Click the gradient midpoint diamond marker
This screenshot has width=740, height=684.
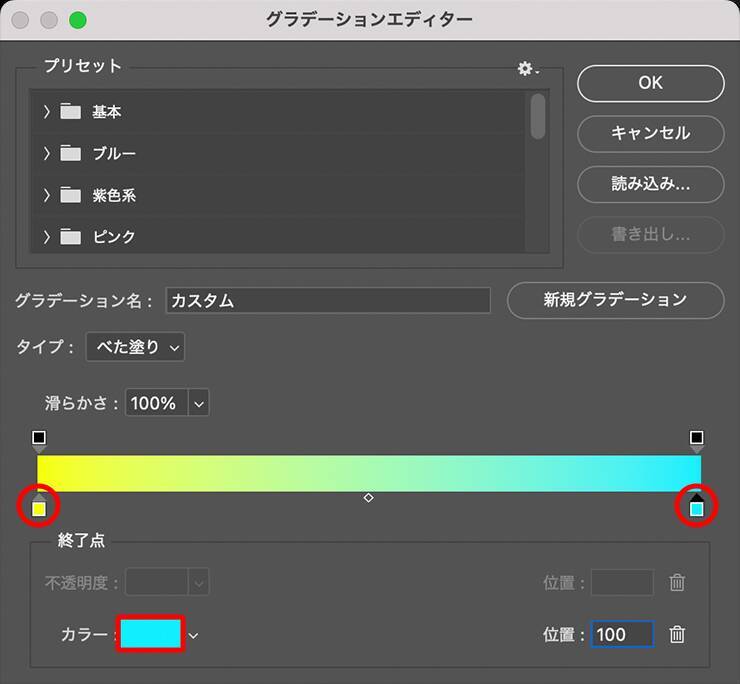[369, 498]
